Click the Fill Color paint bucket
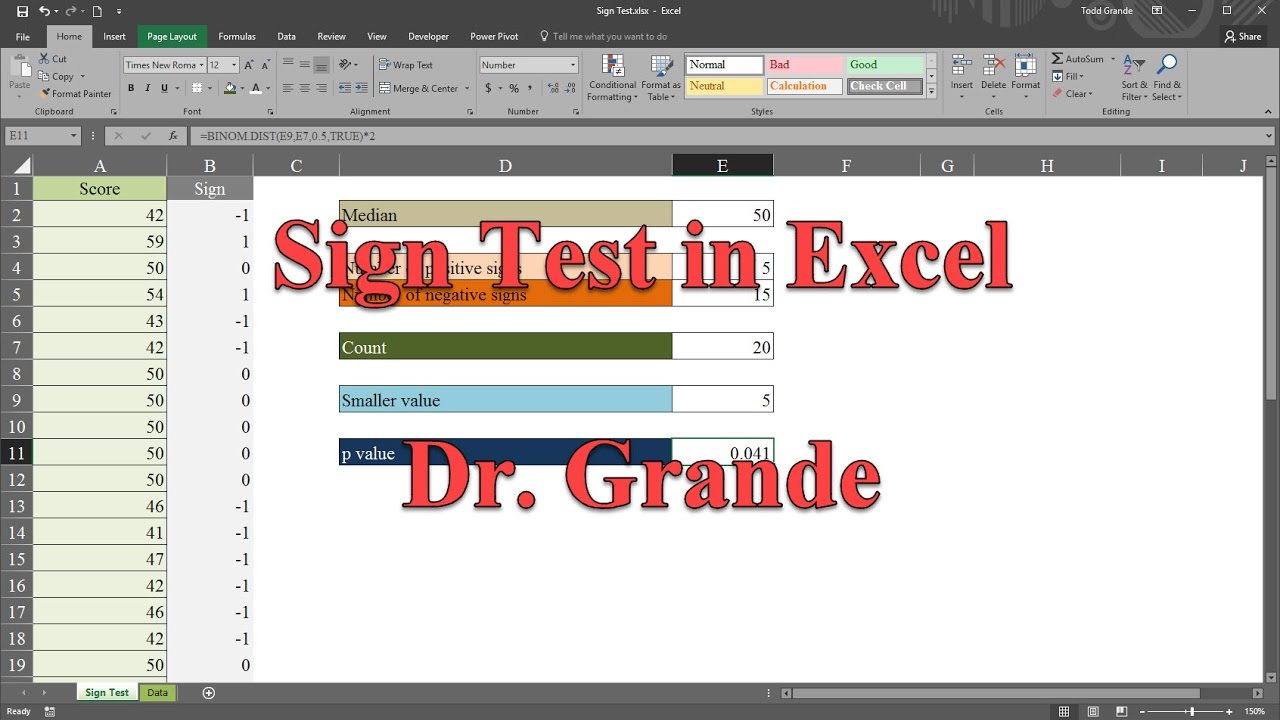Viewport: 1280px width, 720px height. tap(230, 88)
